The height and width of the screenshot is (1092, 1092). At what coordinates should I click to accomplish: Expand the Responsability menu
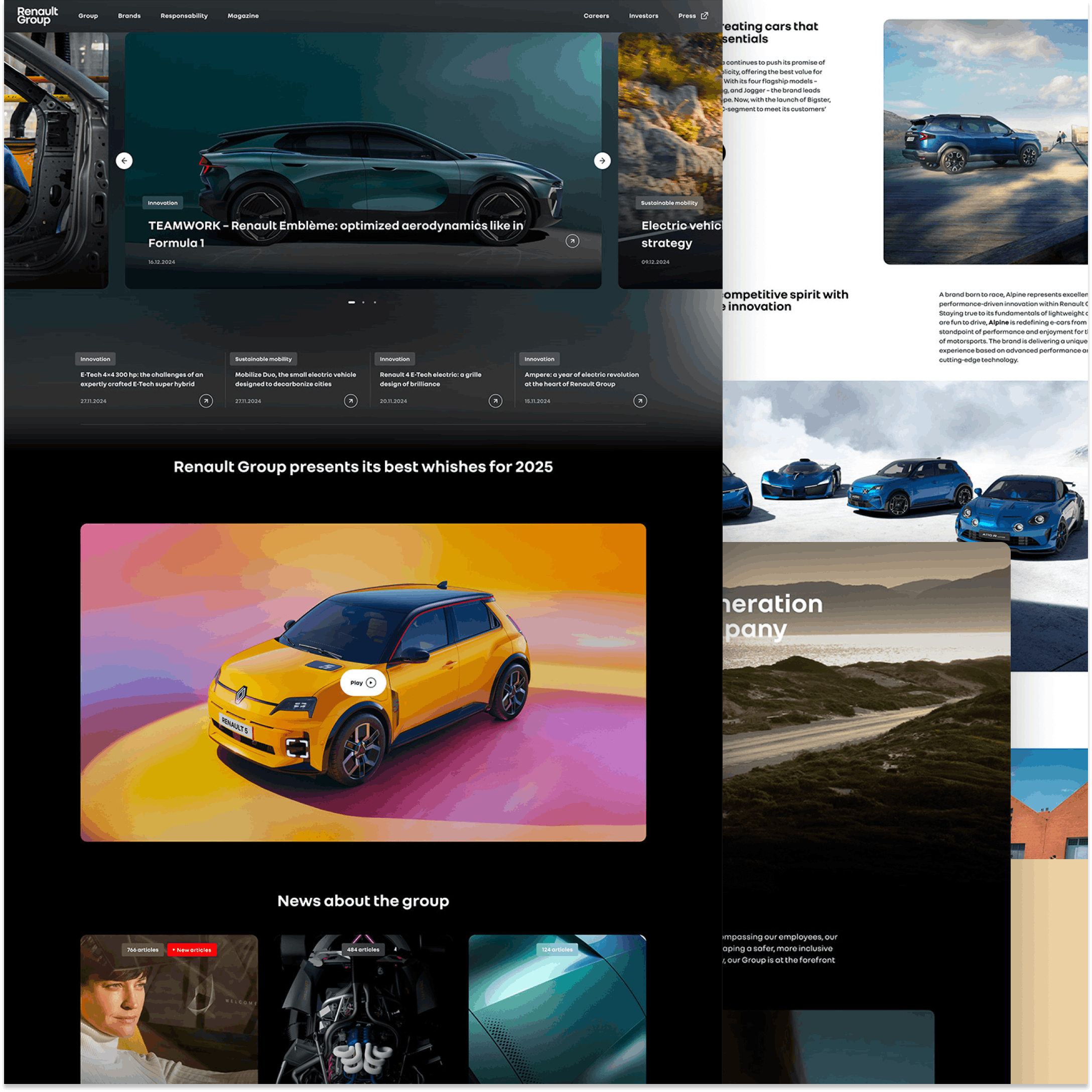[x=184, y=16]
